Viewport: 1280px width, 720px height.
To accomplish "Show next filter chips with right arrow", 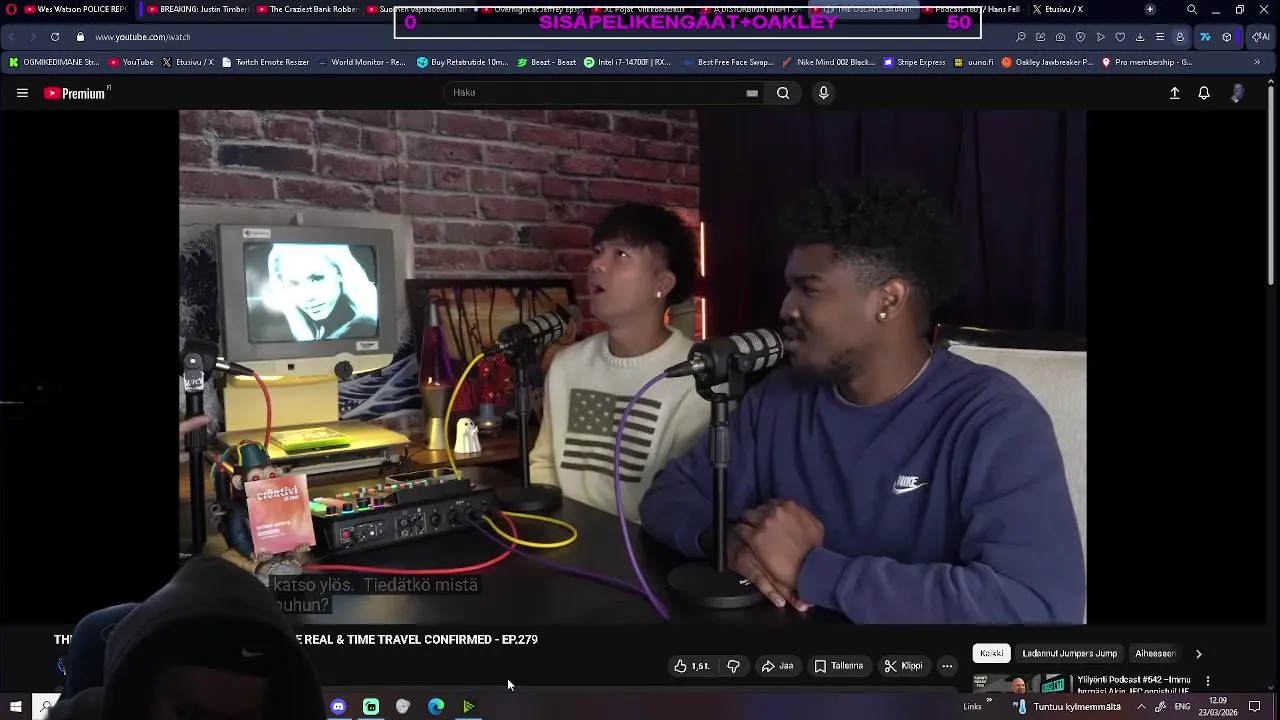I will 1199,654.
